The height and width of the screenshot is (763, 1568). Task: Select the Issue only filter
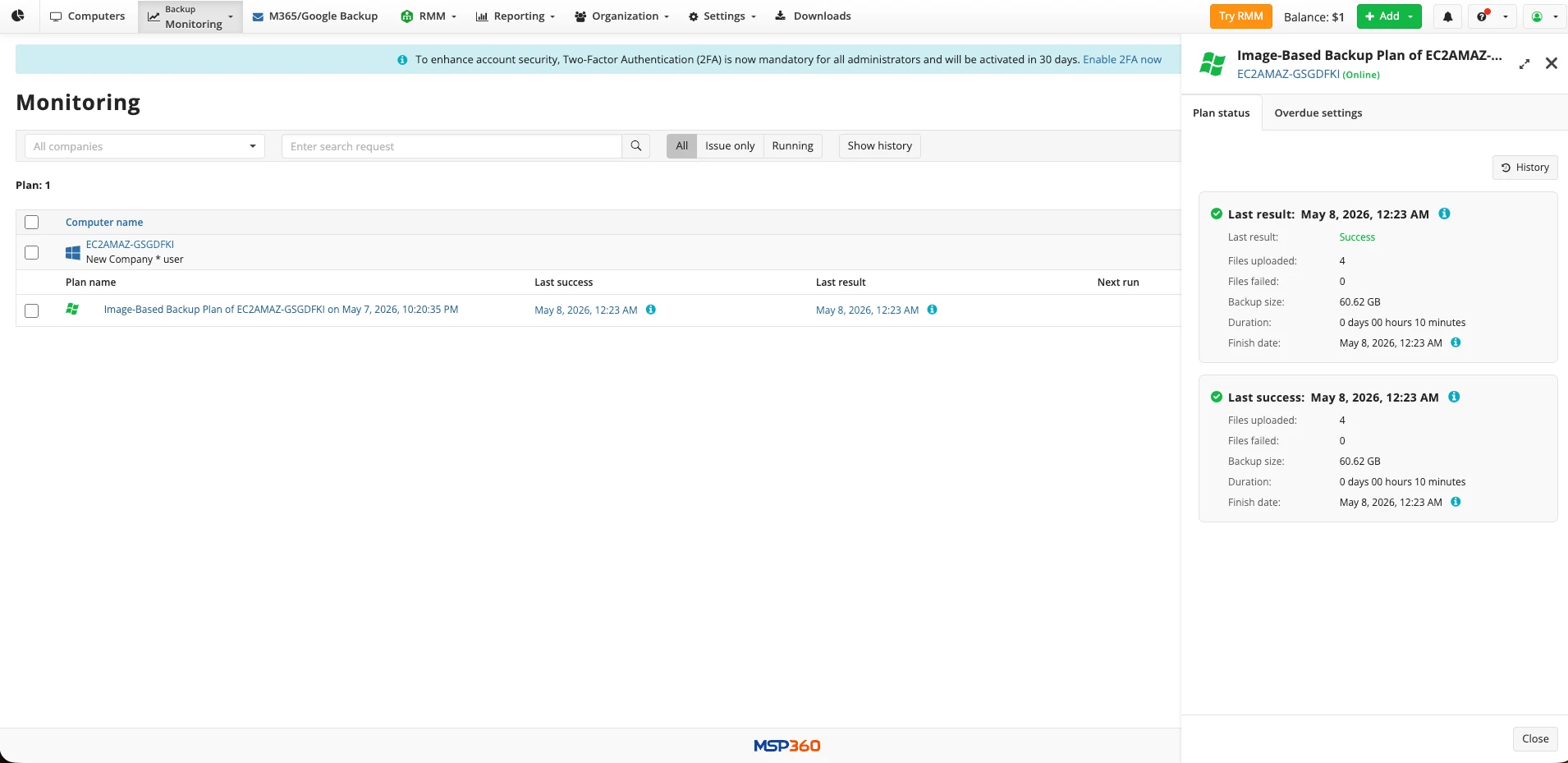[730, 146]
